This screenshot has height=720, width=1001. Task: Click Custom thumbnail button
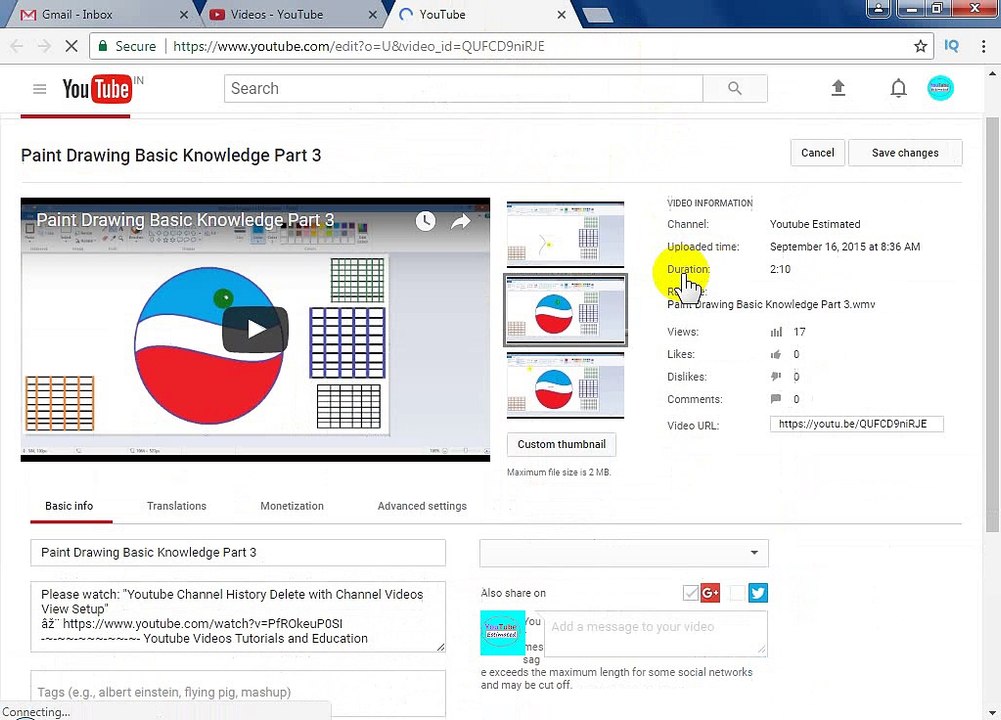point(562,444)
